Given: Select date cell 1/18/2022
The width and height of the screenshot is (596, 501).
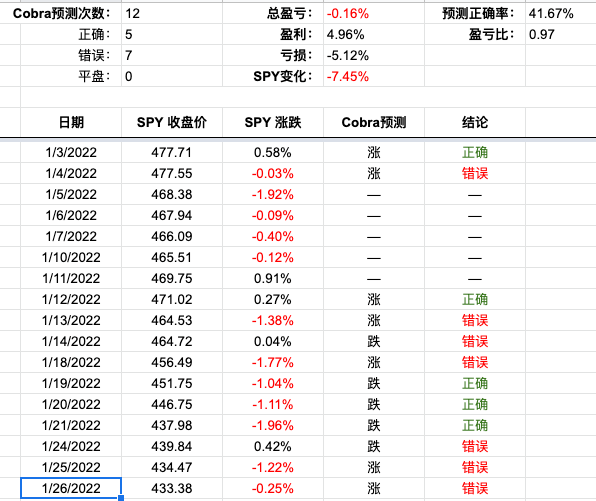Looking at the screenshot, I should [x=71, y=362].
